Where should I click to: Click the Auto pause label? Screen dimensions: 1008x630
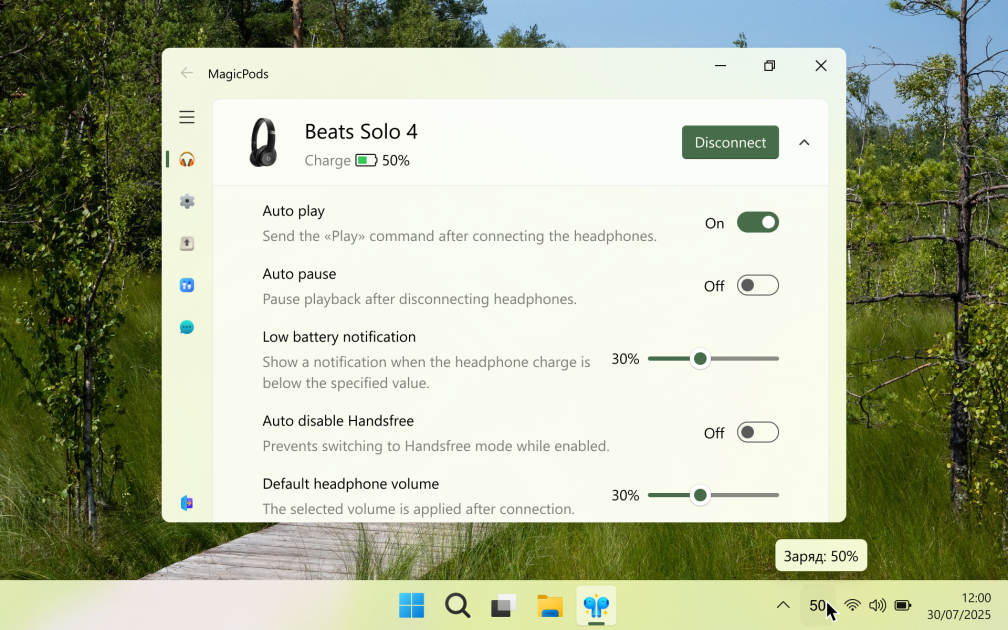click(299, 274)
